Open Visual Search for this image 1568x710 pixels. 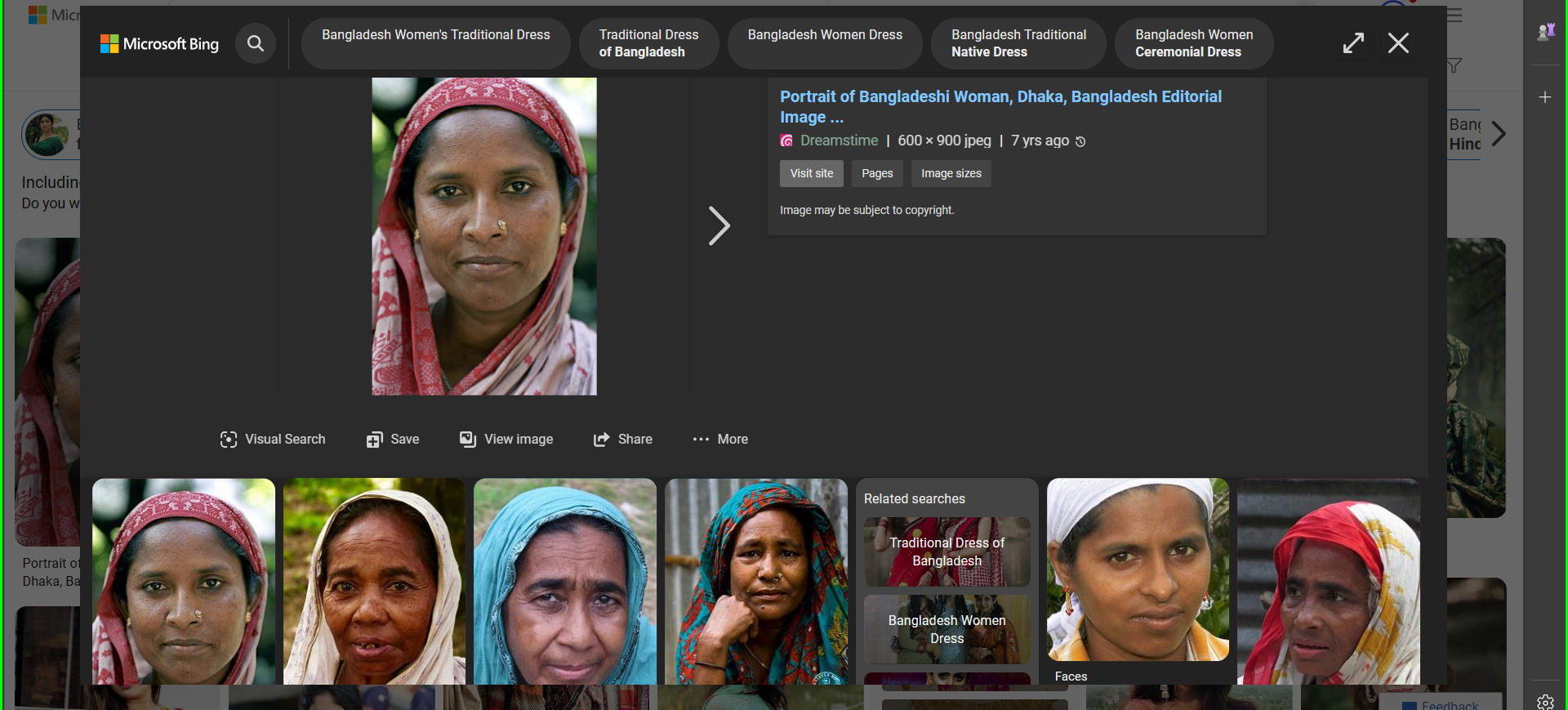click(273, 440)
